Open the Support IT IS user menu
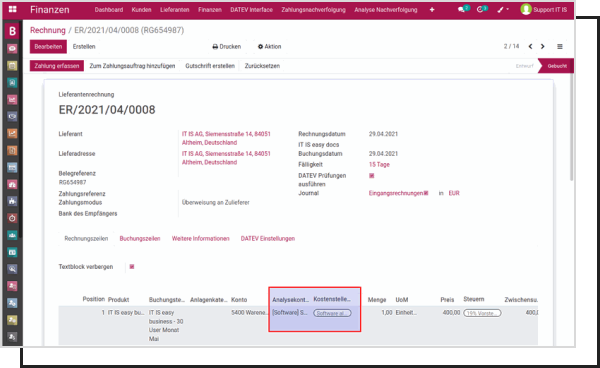This screenshot has width=600, height=368. (x=544, y=10)
